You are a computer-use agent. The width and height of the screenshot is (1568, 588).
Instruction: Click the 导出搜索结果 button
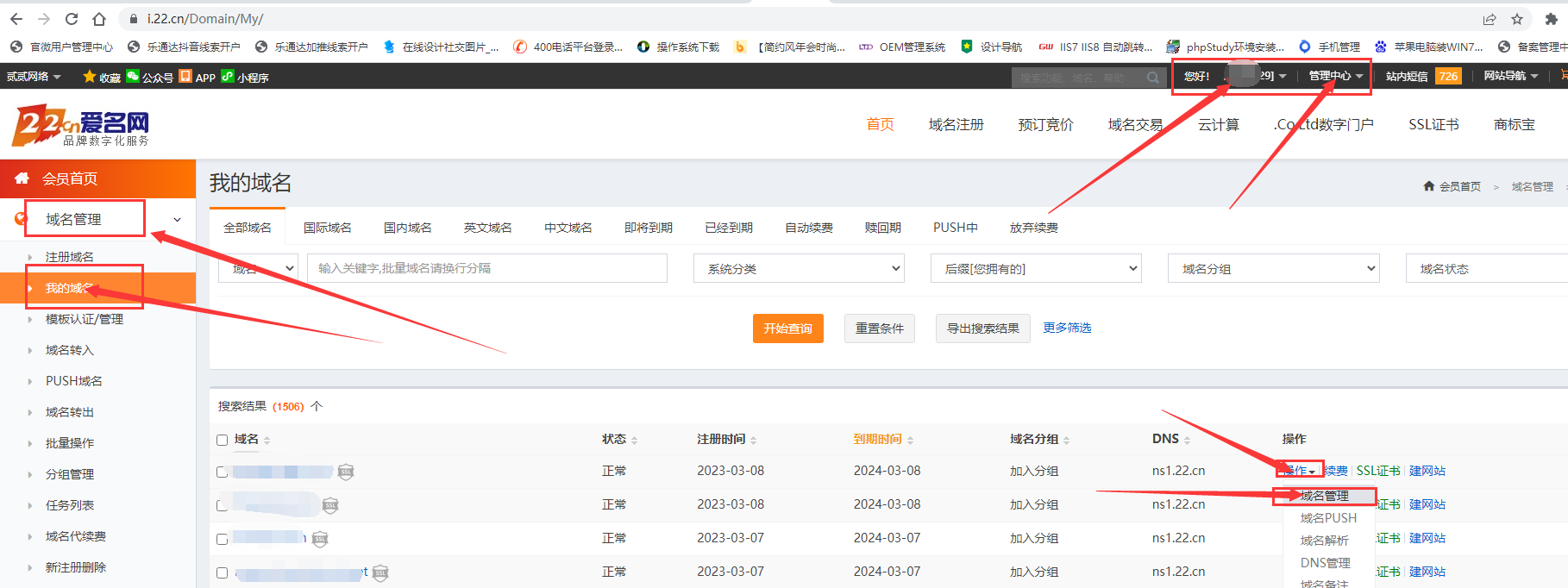pos(983,328)
